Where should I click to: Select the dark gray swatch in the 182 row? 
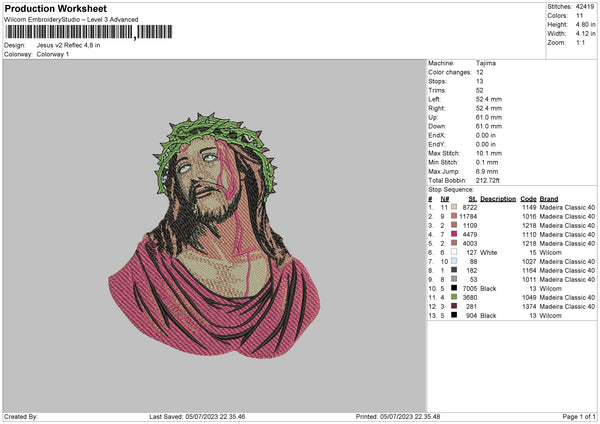coord(454,270)
